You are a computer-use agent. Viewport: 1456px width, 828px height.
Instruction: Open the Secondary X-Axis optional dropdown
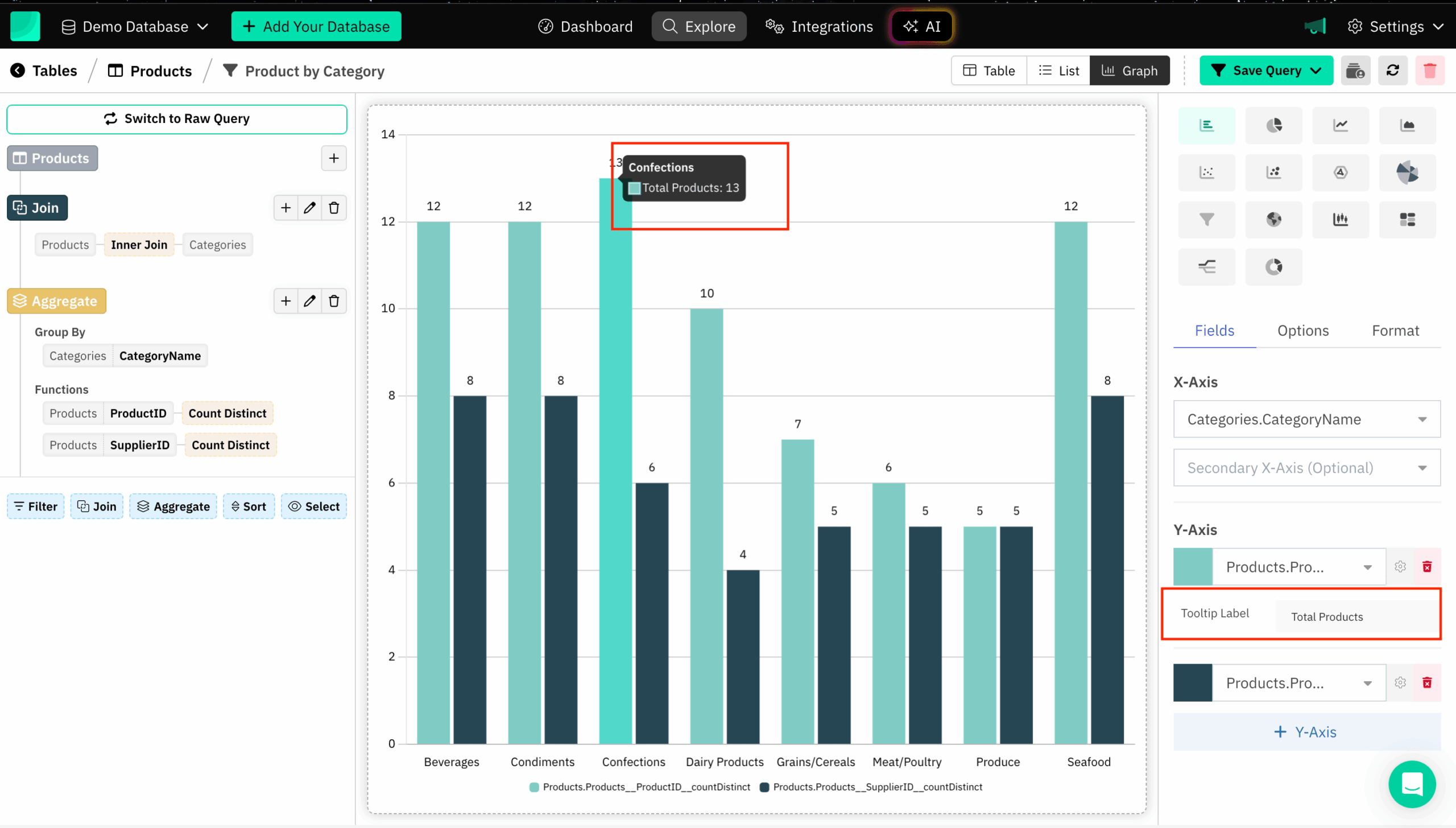click(1305, 468)
